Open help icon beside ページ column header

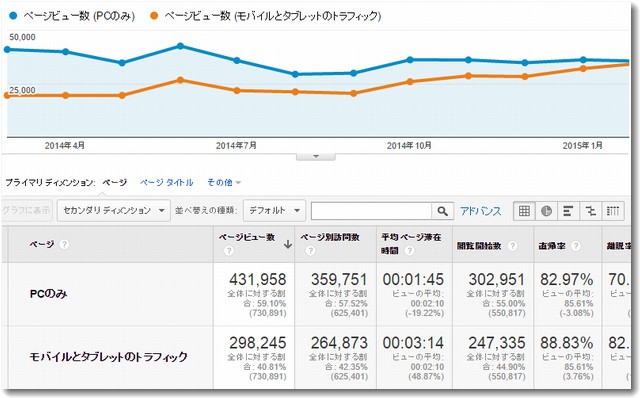tap(64, 244)
